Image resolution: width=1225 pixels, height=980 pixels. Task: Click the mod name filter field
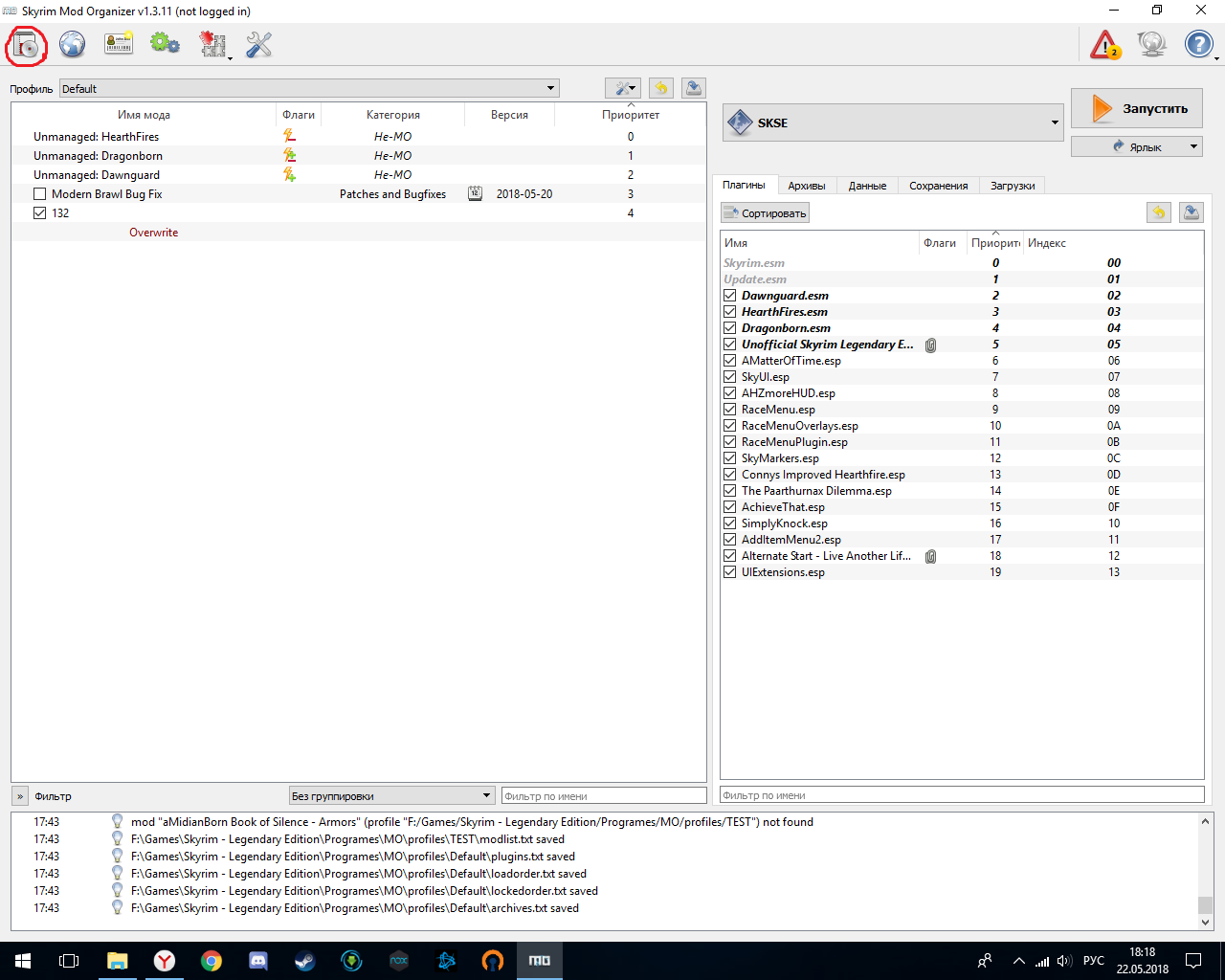[604, 795]
